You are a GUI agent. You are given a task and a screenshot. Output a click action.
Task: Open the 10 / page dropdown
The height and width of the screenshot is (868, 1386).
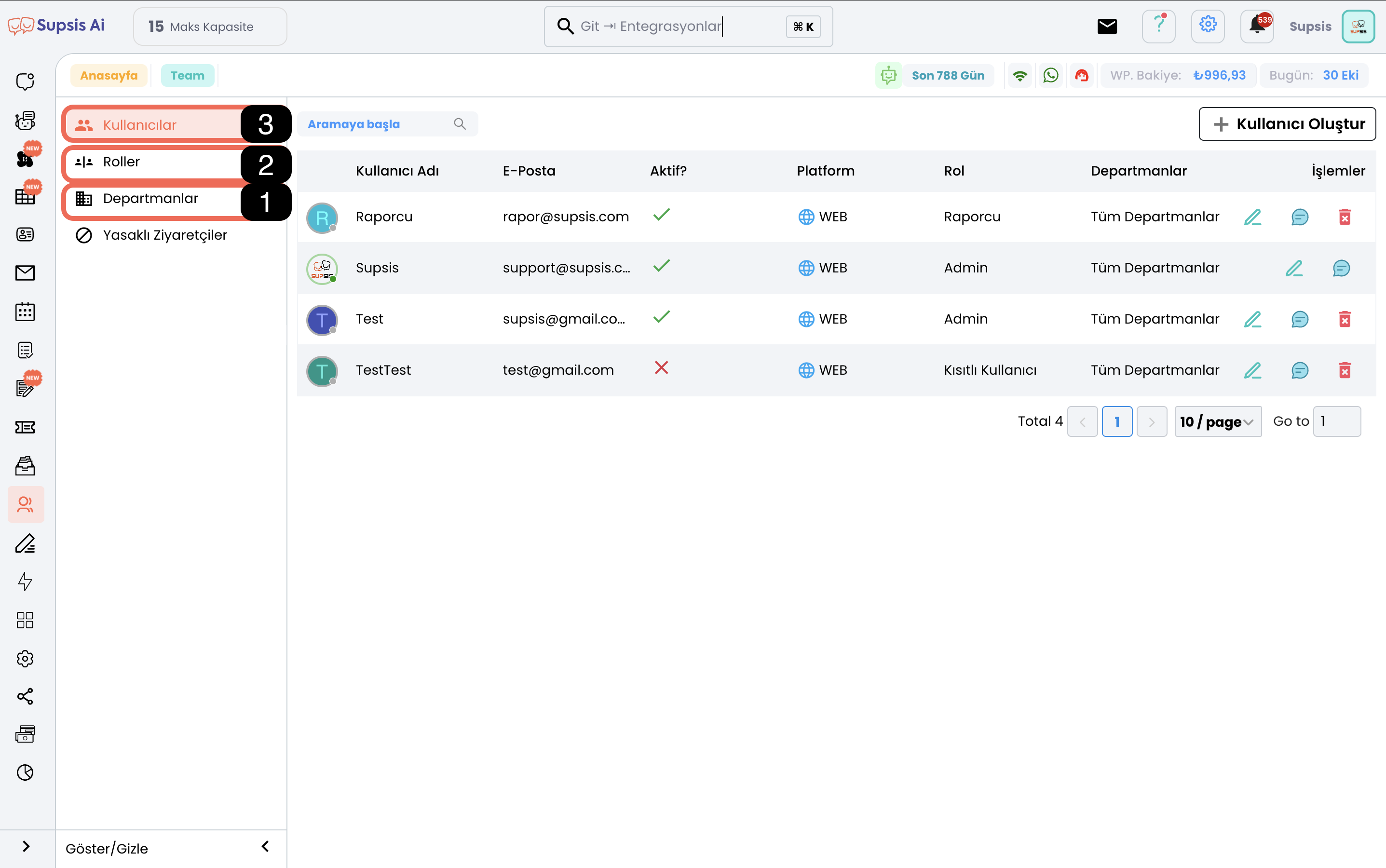(x=1217, y=422)
